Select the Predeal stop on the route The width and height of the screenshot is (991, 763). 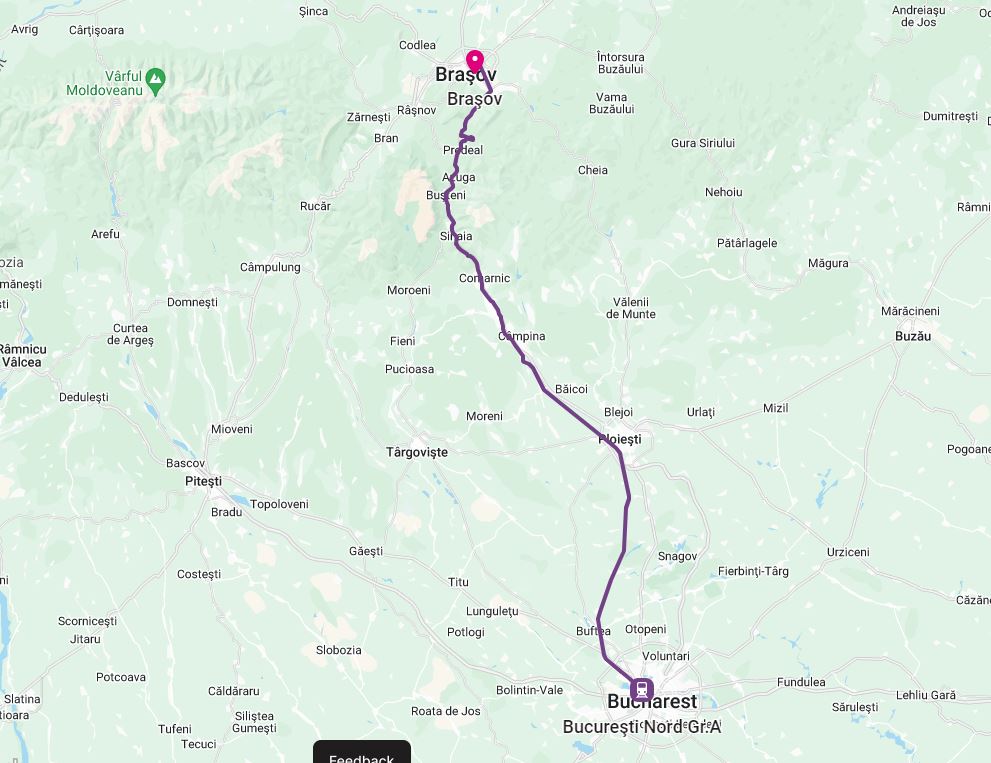coord(463,150)
